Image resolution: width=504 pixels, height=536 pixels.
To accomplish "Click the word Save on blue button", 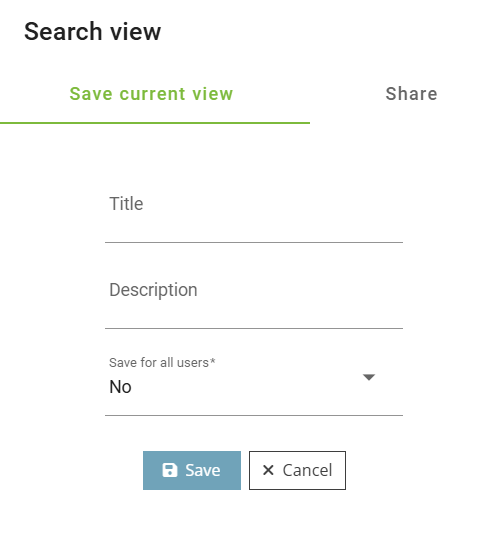I will [x=203, y=470].
